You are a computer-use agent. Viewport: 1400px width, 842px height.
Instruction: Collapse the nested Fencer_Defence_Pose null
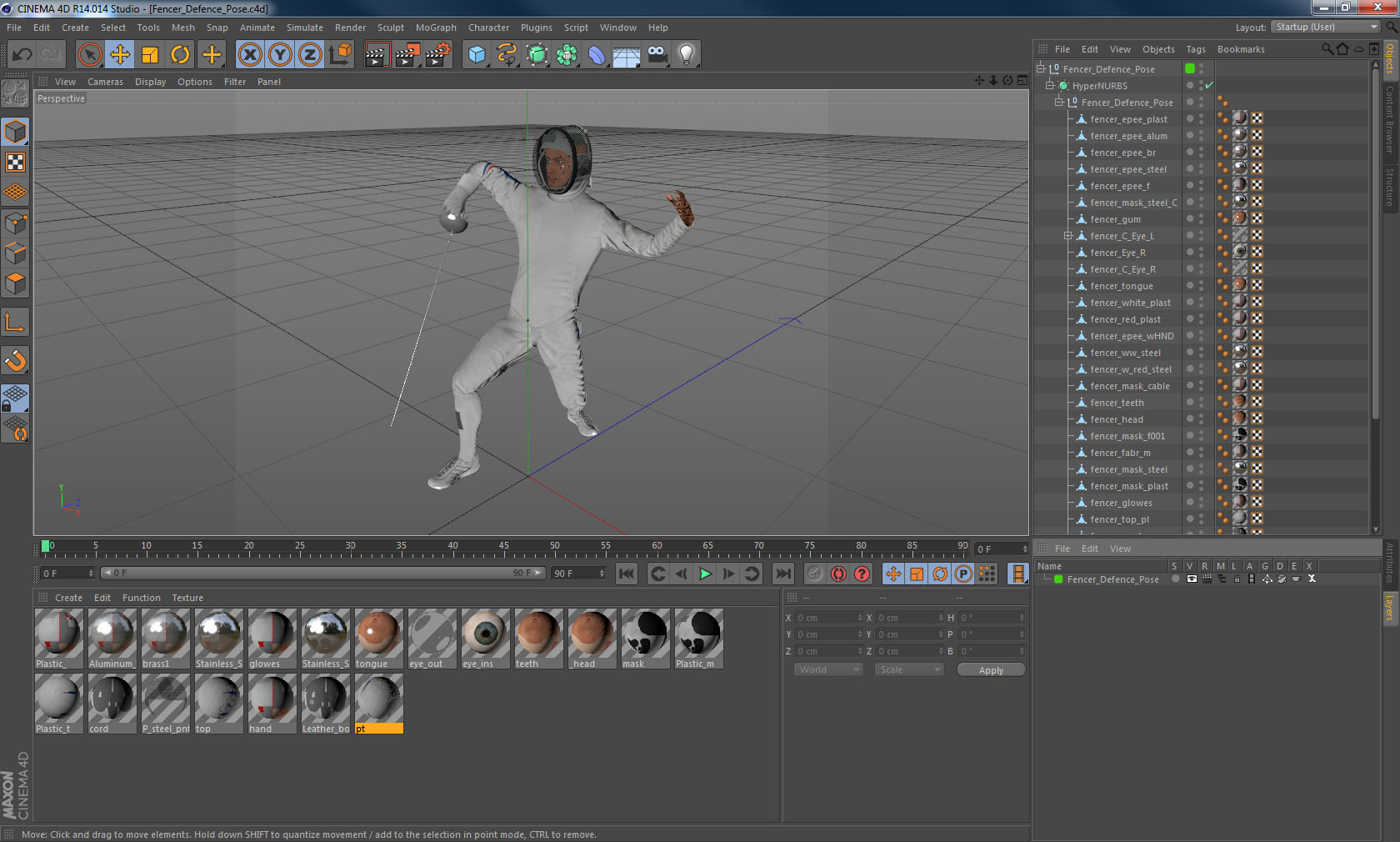pyautogui.click(x=1059, y=102)
